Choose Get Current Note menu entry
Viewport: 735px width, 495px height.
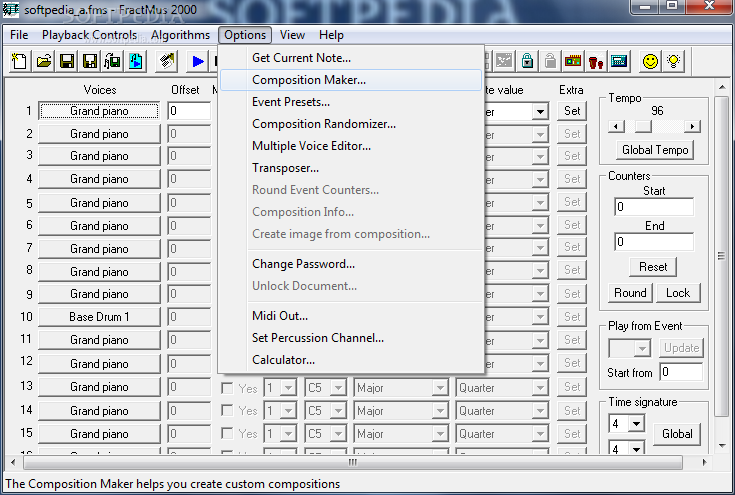pos(351,58)
